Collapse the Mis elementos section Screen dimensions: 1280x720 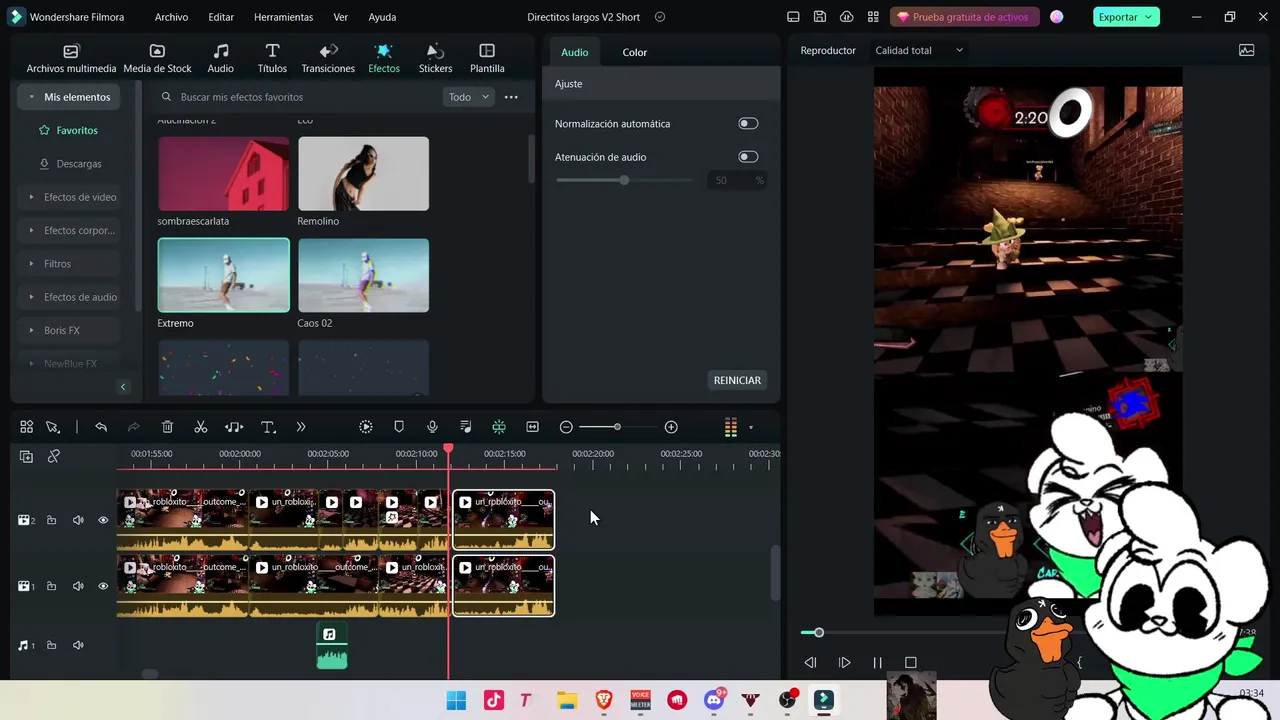[x=32, y=97]
